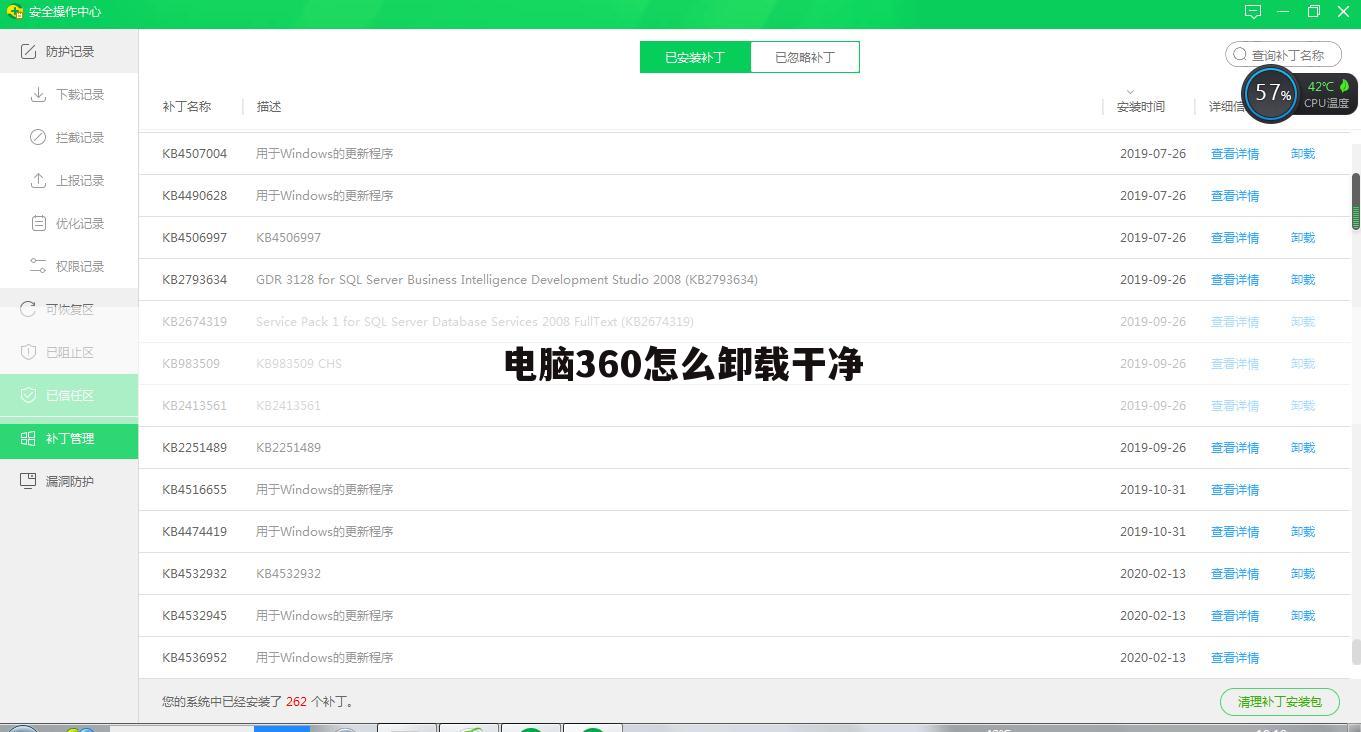View details for KB4532932

click(1235, 574)
